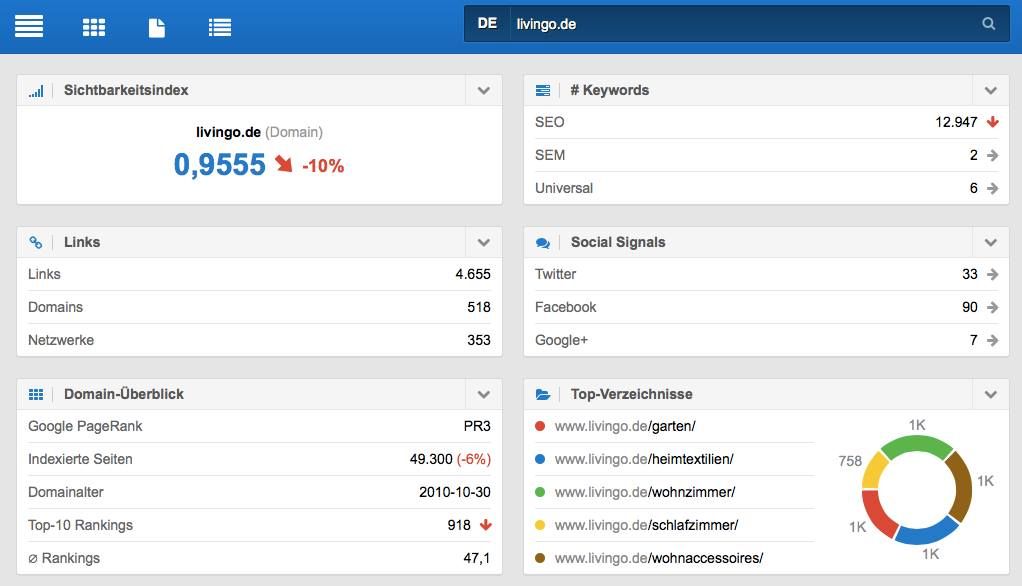Open the Links panel dropdown chevron

(484, 242)
